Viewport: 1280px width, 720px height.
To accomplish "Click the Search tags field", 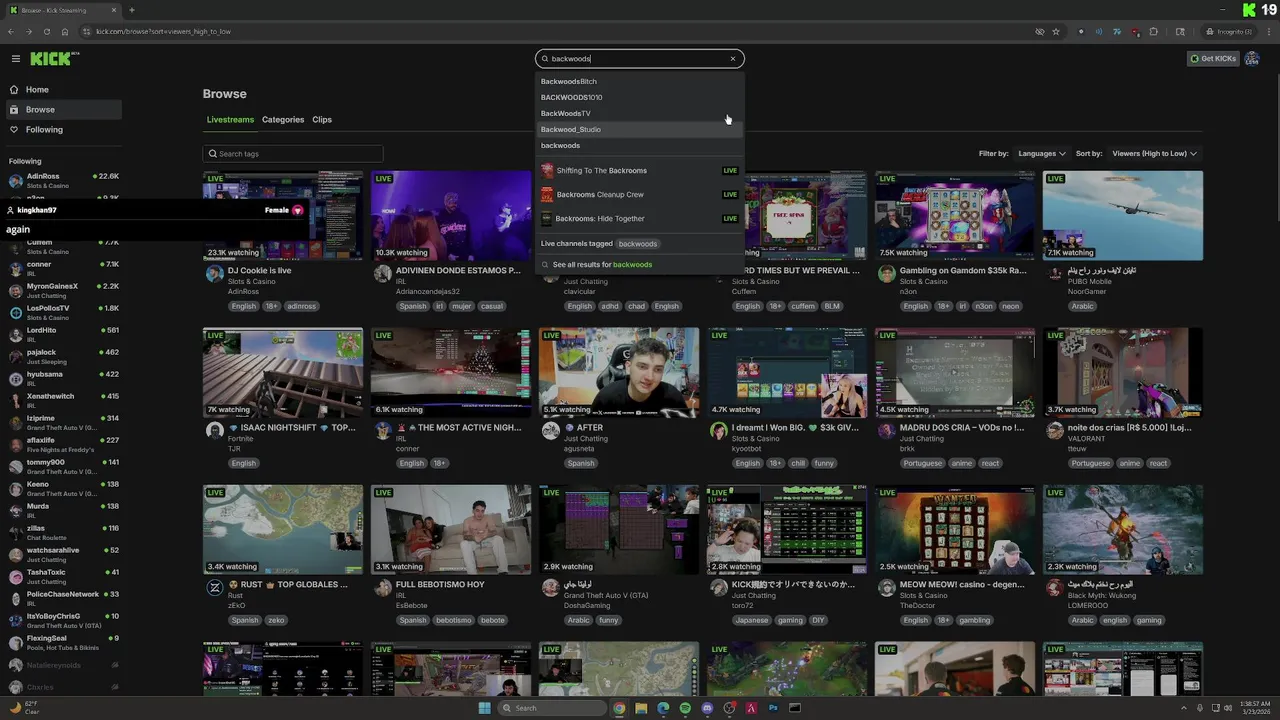I will pos(293,154).
